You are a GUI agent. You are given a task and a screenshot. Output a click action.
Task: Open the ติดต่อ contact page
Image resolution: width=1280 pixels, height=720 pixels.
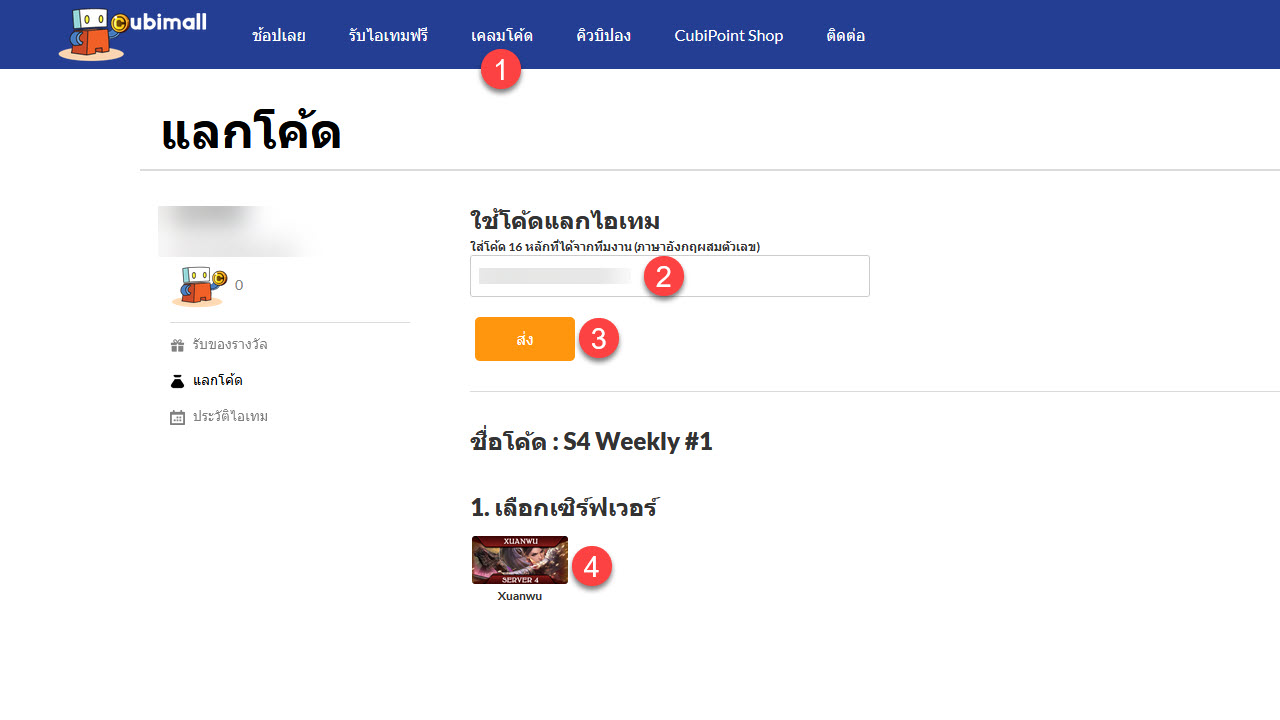coord(846,36)
